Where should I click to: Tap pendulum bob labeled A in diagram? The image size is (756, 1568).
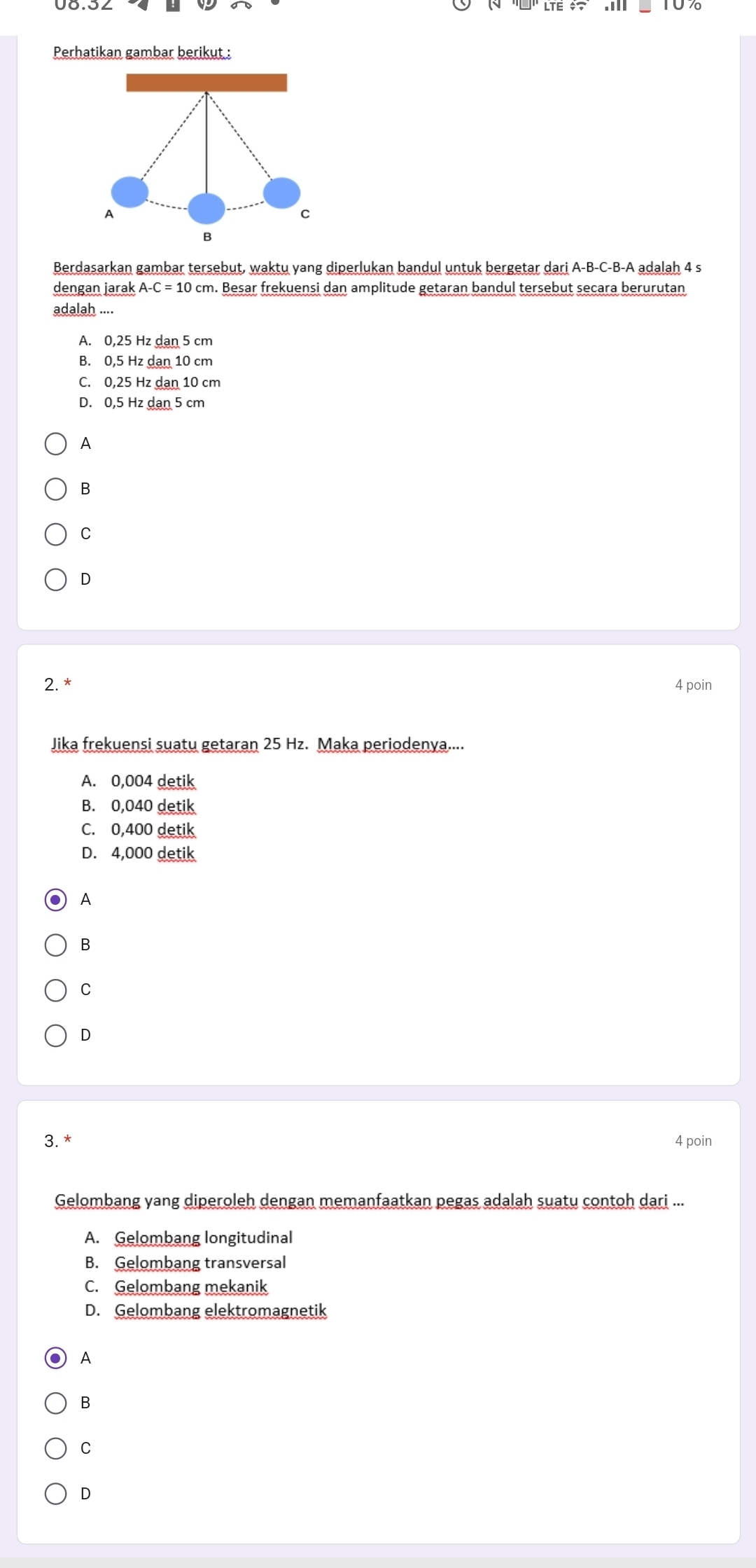point(130,193)
